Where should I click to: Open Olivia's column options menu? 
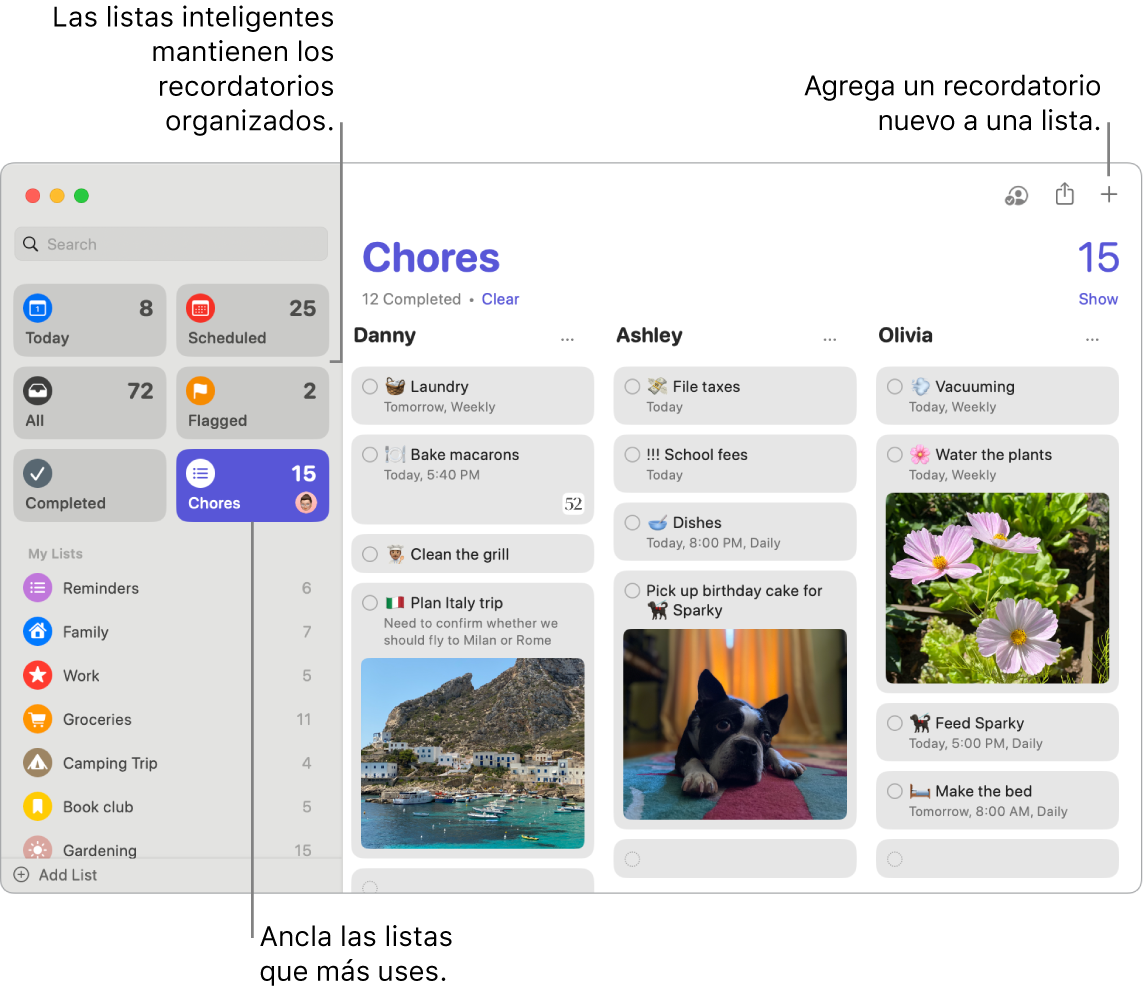pos(1092,338)
